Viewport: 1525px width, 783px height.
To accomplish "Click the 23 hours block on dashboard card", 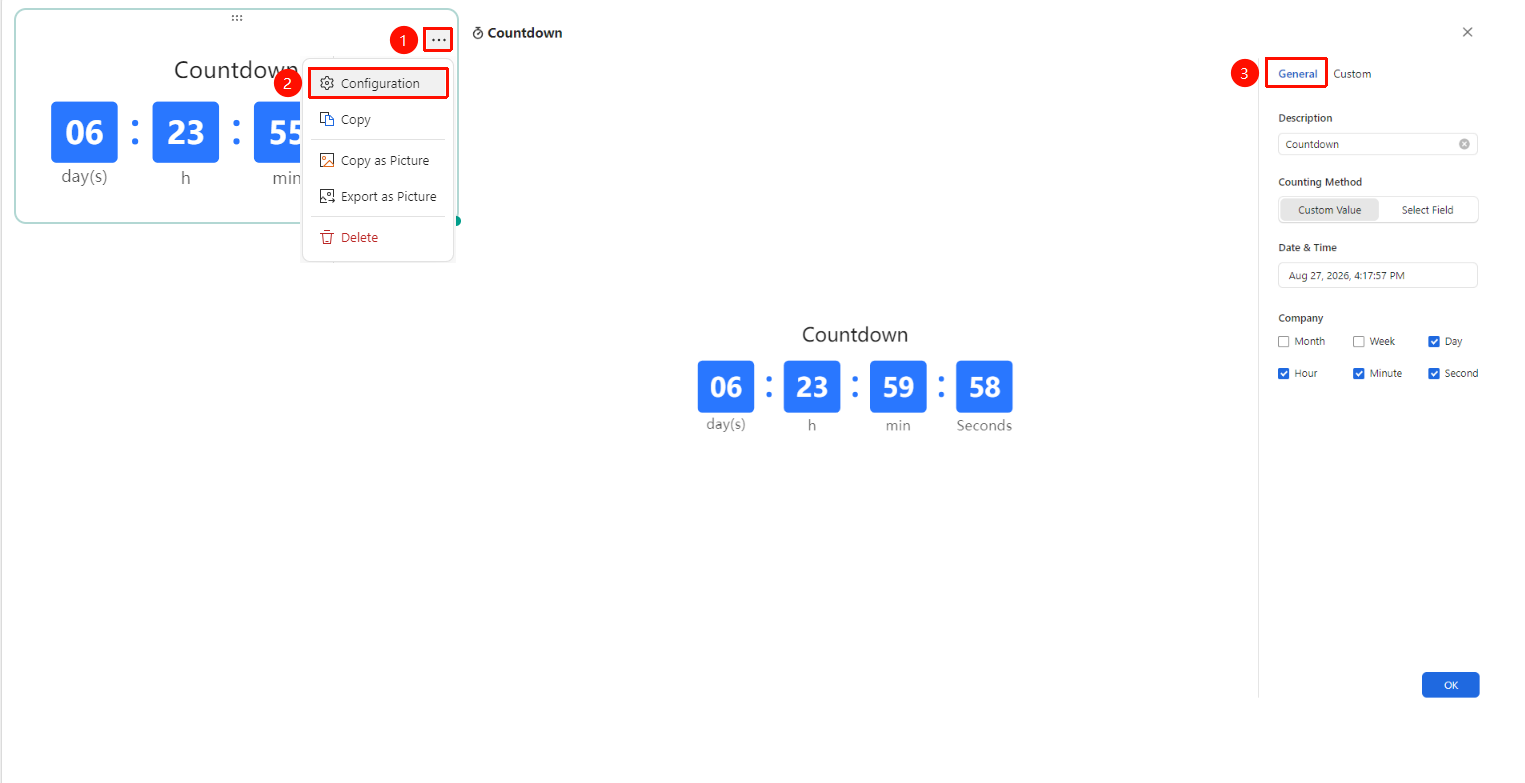I will pyautogui.click(x=186, y=132).
